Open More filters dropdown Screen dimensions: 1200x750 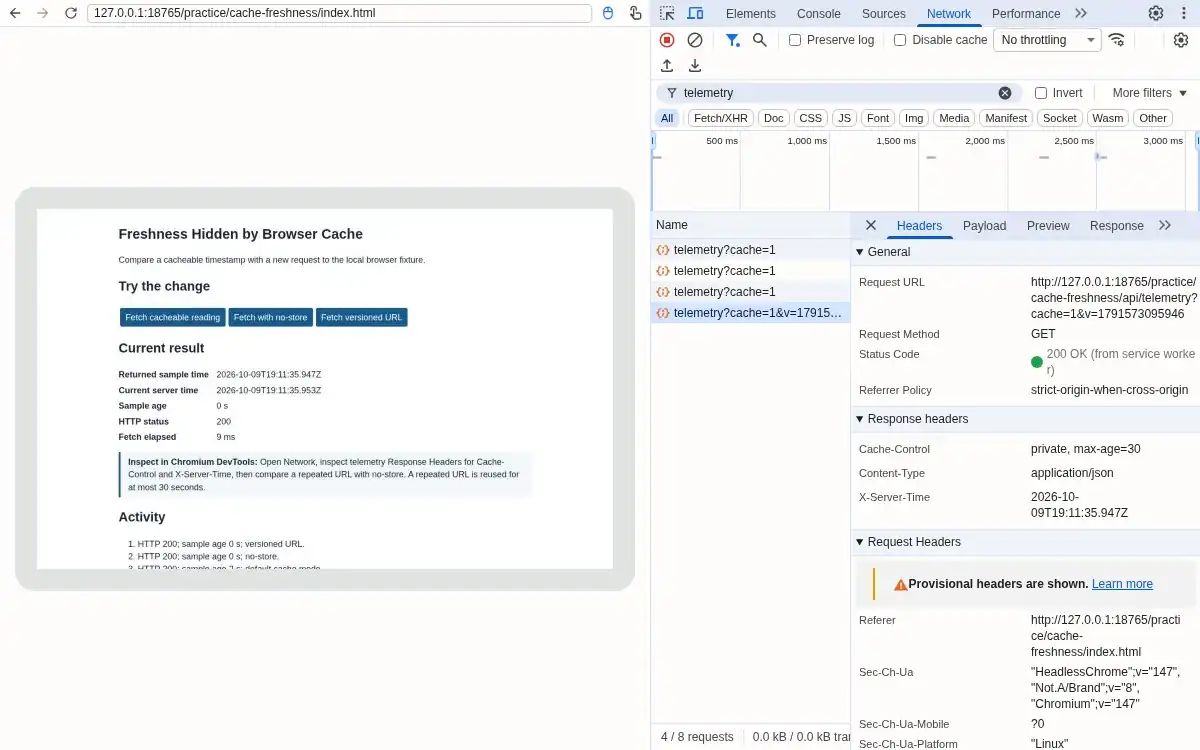[1150, 93]
